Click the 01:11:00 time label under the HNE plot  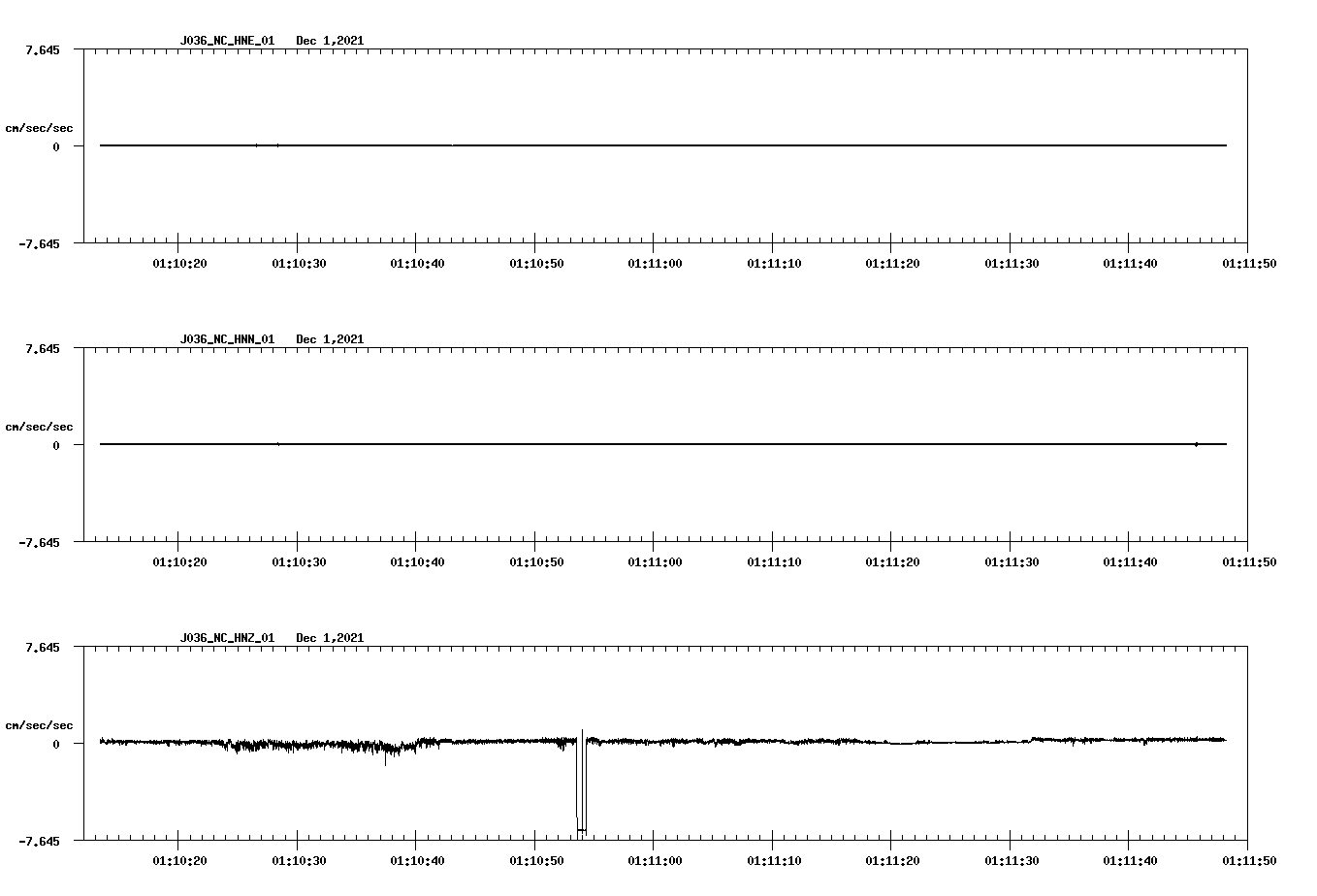(x=654, y=263)
